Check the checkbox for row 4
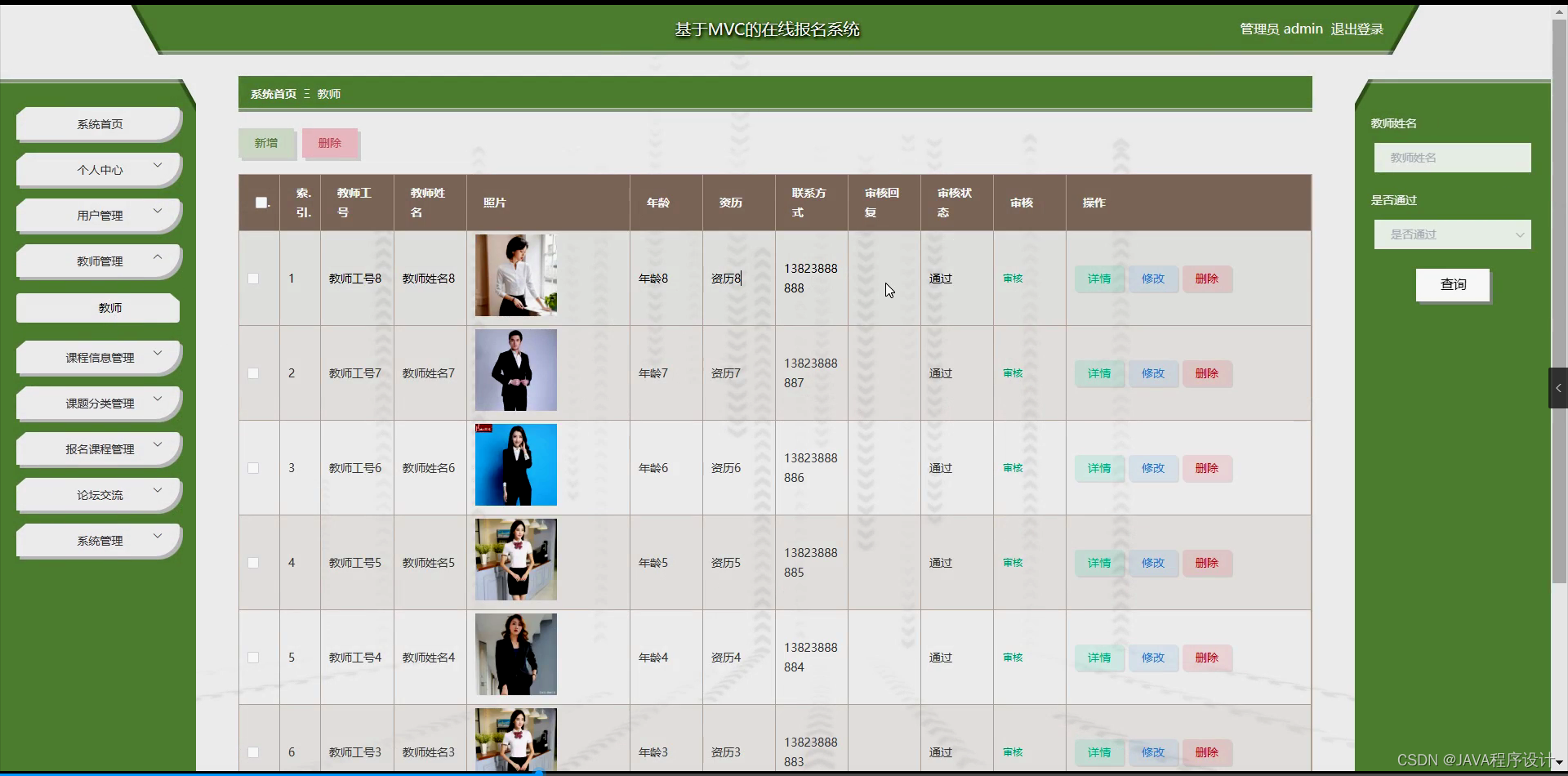 coord(253,563)
